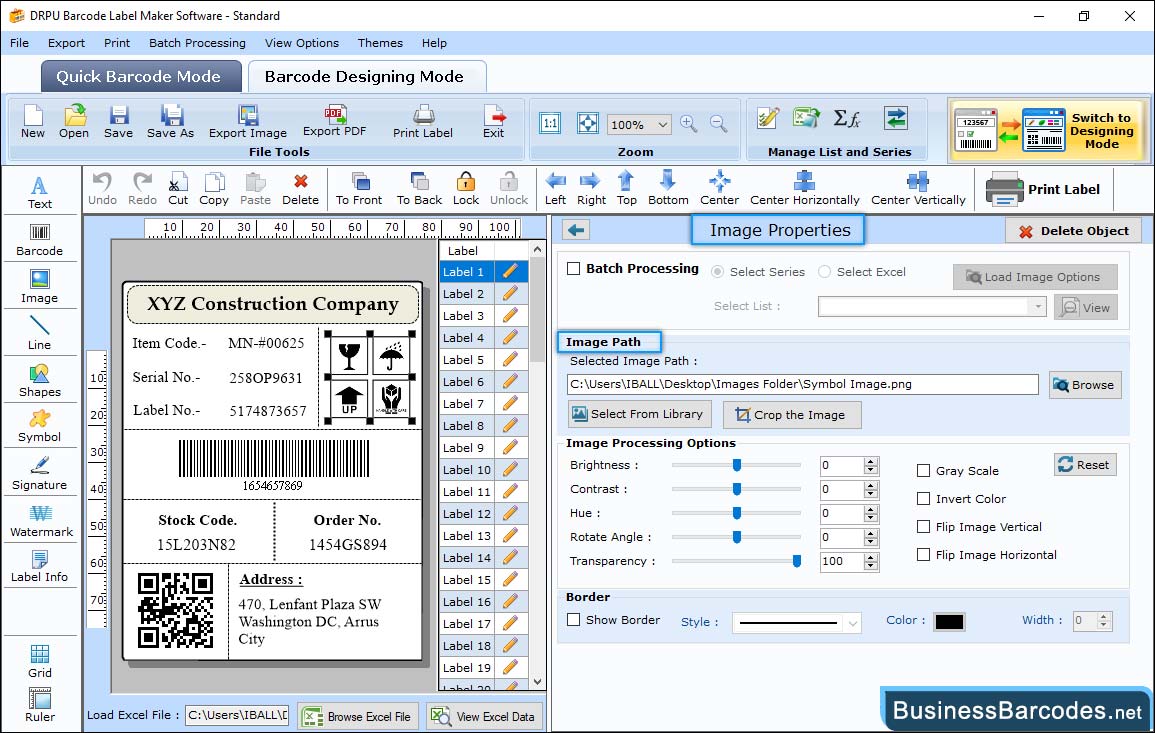Image resolution: width=1155 pixels, height=733 pixels.
Task: Click the Delete Object button
Action: pyautogui.click(x=1073, y=231)
